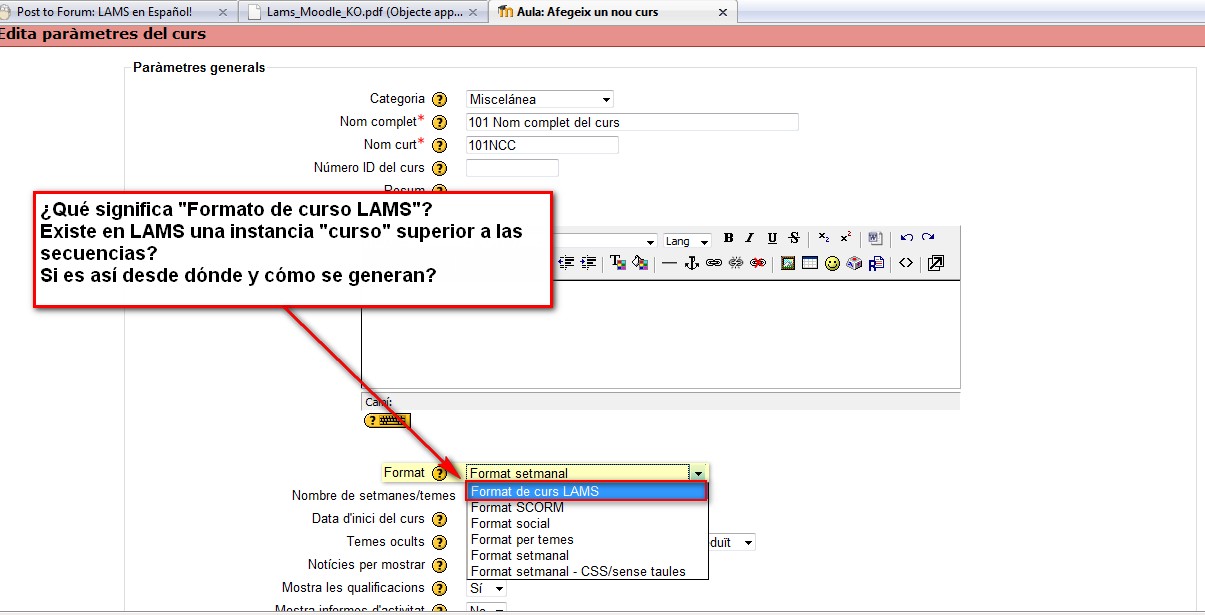This screenshot has width=1205, height=615.
Task: Open the Categoria dropdown showing Miscelánea
Action: [540, 99]
